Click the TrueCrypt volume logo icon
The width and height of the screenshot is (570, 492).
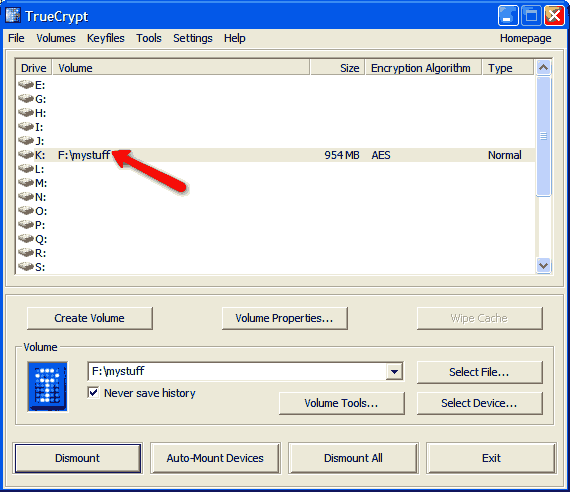(x=48, y=387)
